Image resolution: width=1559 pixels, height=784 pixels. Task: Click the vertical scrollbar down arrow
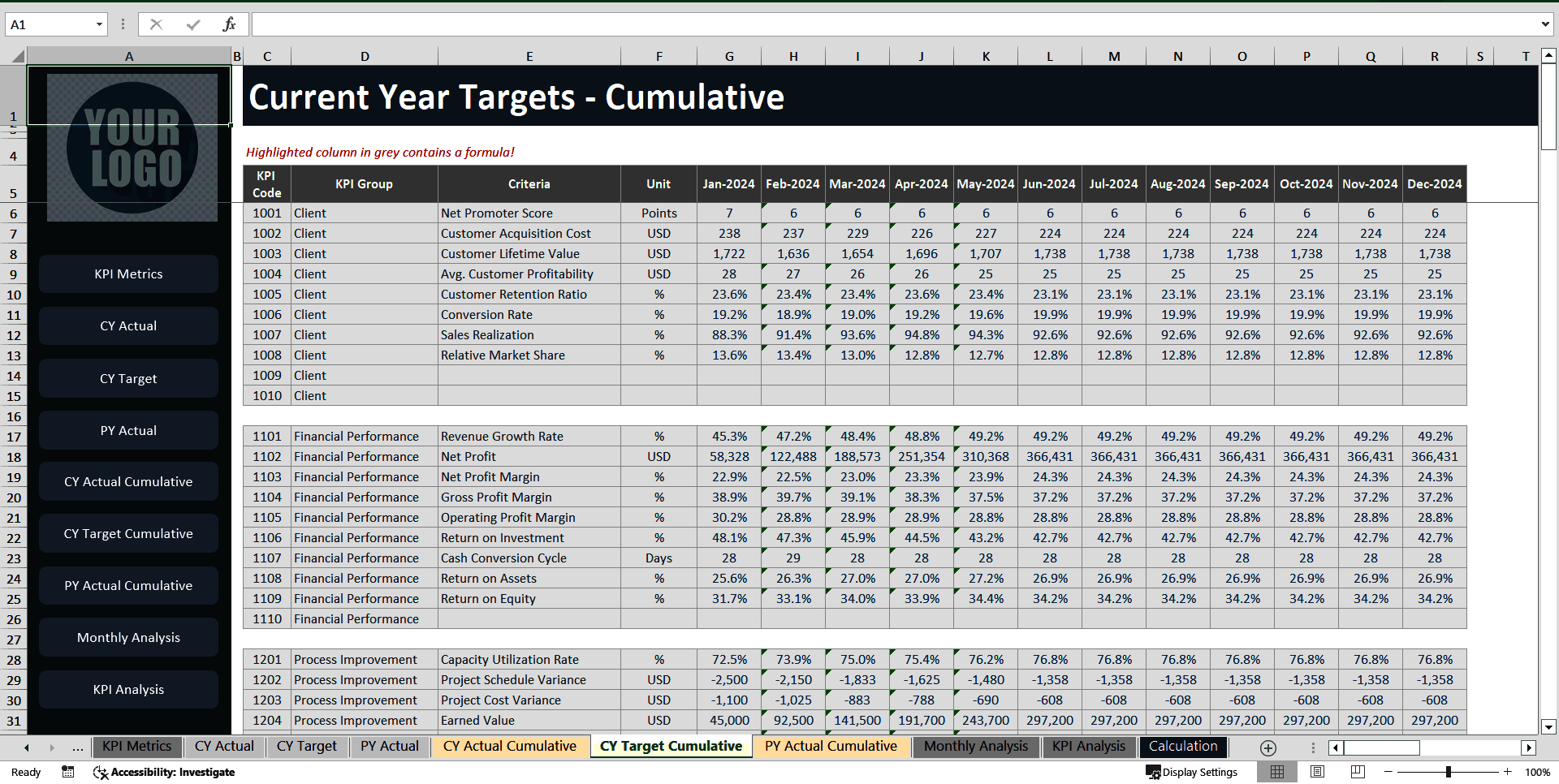[x=1548, y=726]
